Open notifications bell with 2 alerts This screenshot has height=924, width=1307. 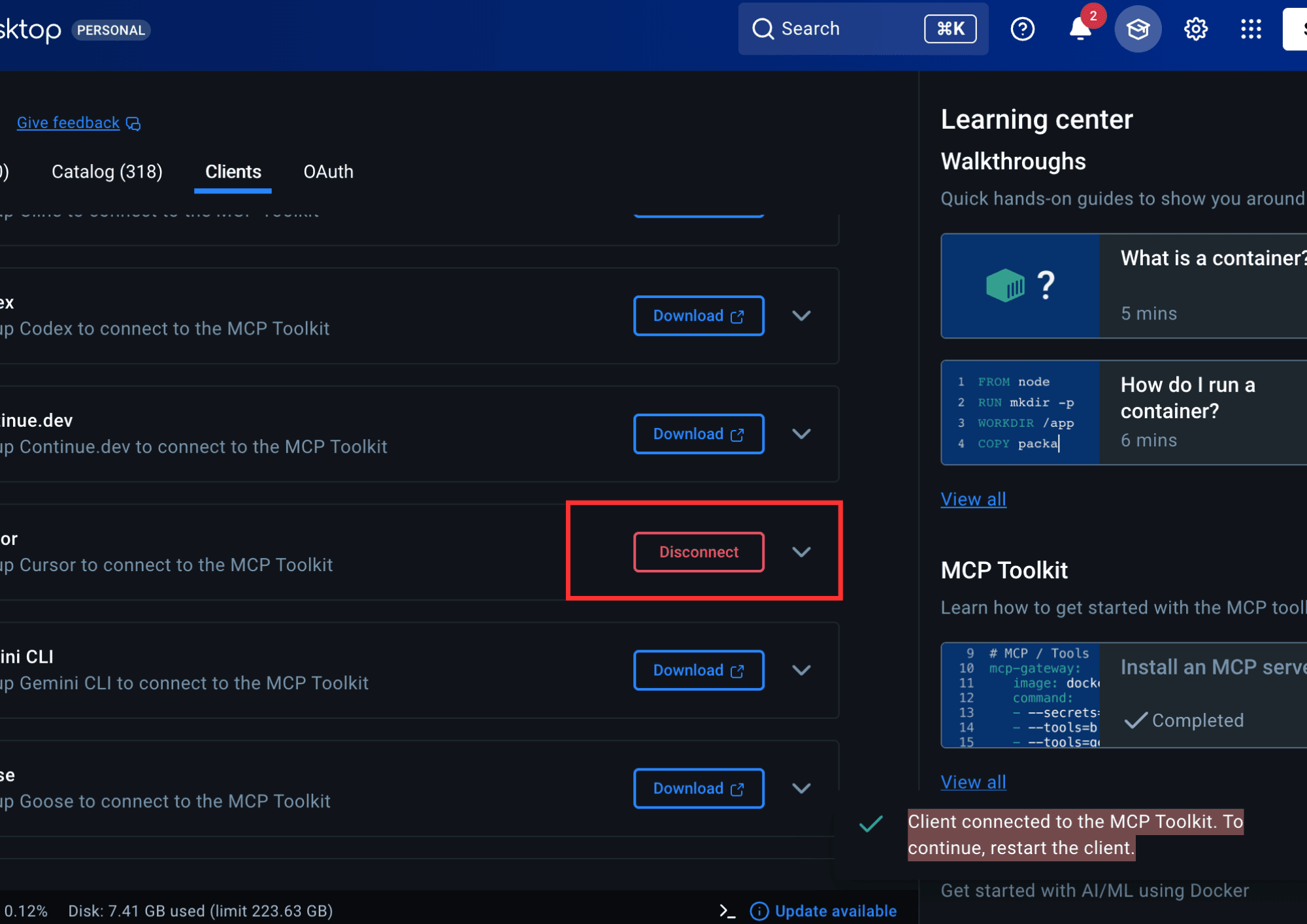click(x=1081, y=29)
